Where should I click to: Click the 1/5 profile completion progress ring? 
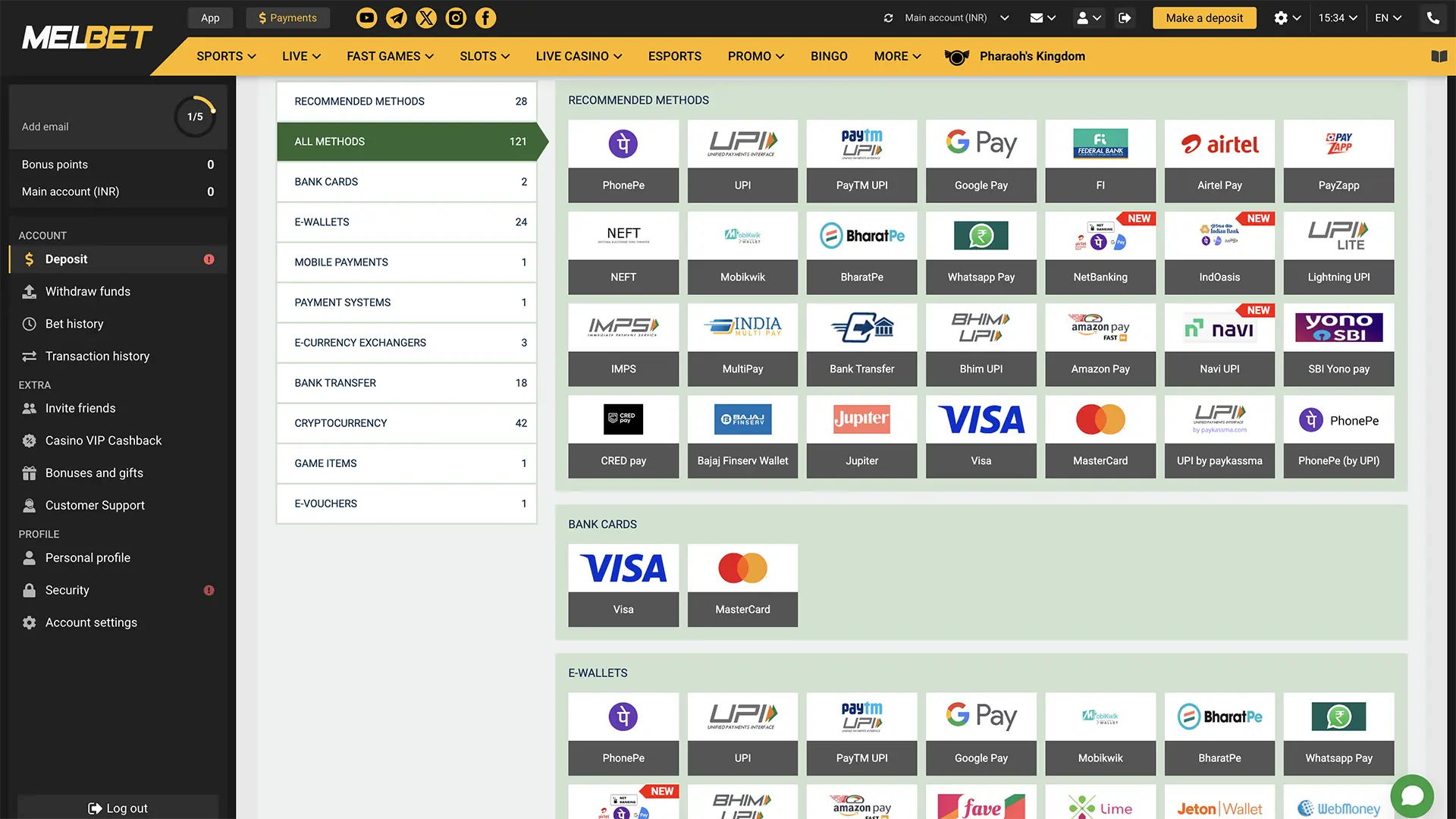(196, 116)
